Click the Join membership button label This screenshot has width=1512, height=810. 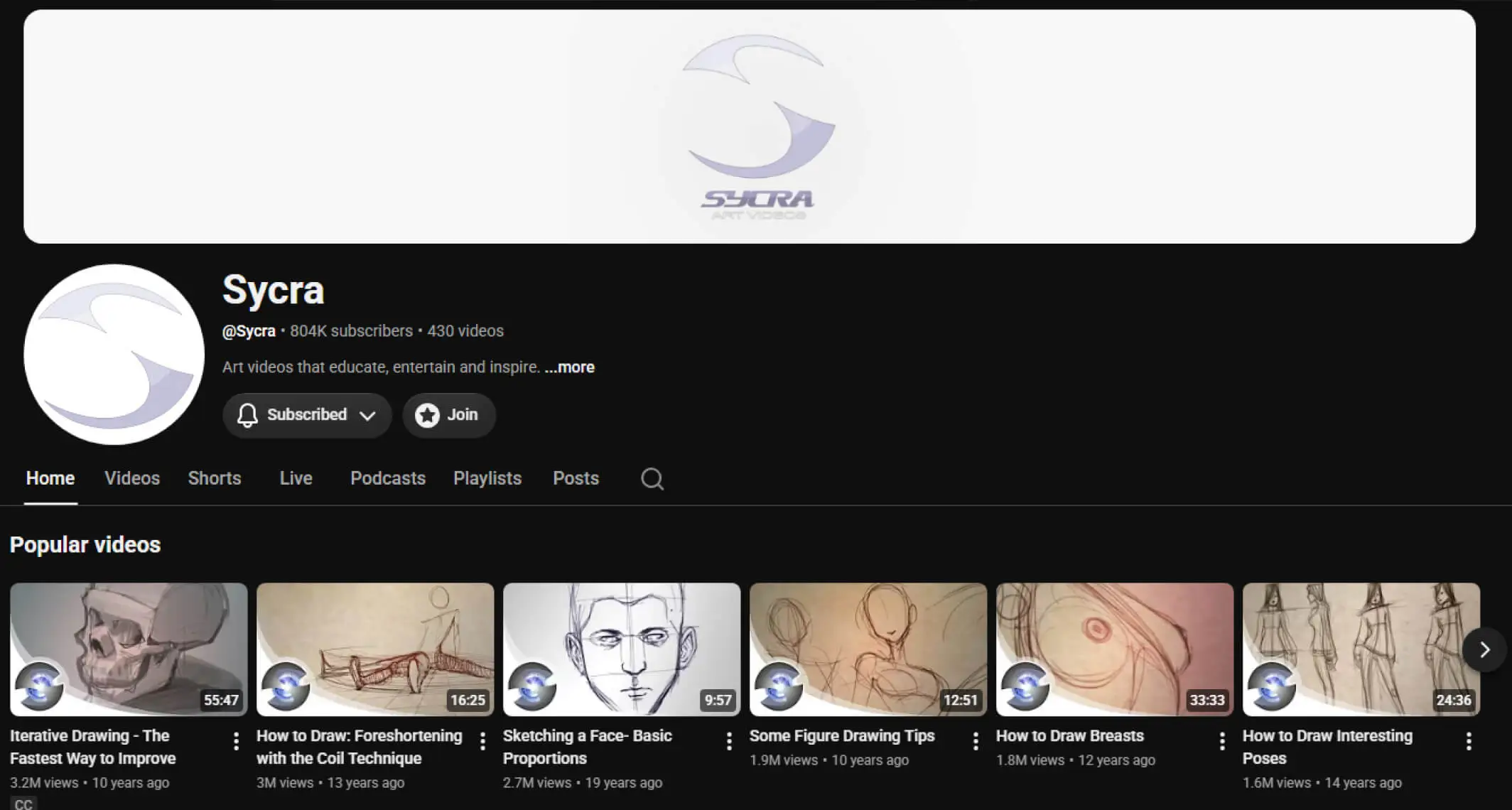click(x=463, y=414)
